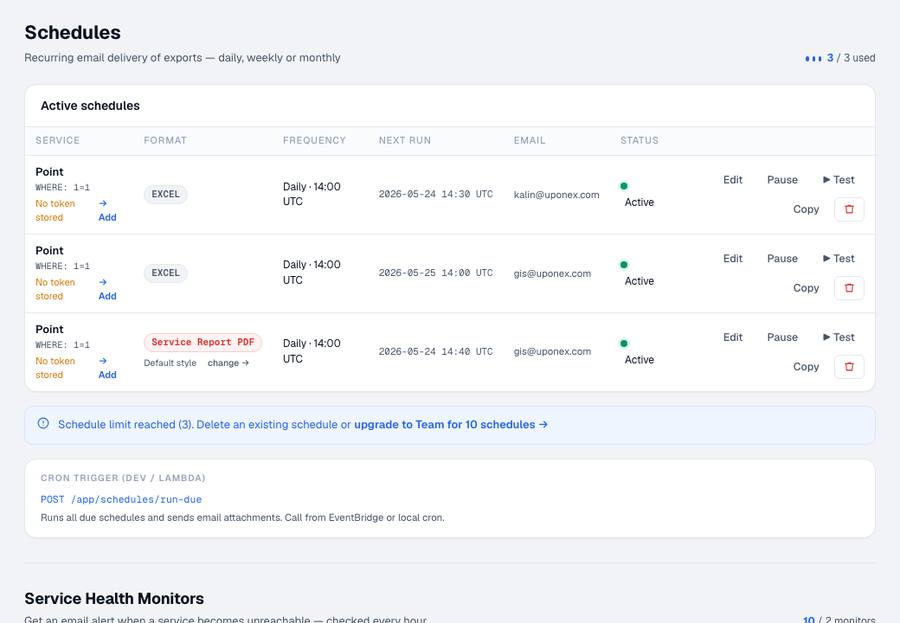Run Test for 2026-05-25 14:00 schedule
The image size is (900, 623).
point(839,258)
